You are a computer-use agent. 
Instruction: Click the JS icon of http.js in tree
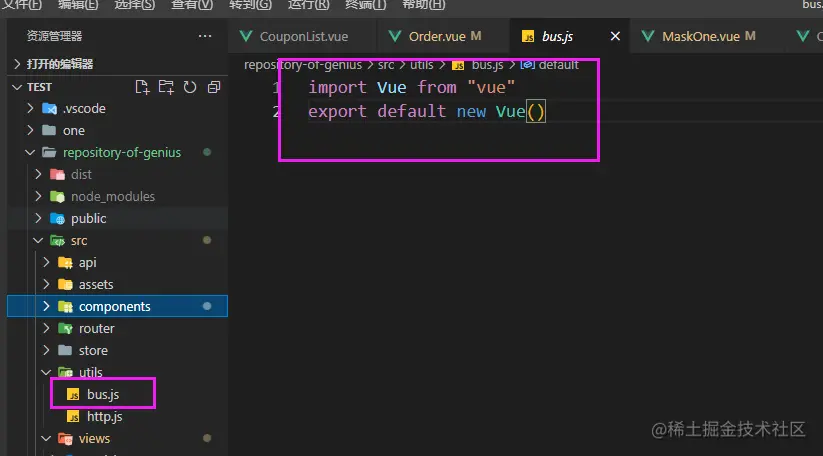click(x=73, y=417)
